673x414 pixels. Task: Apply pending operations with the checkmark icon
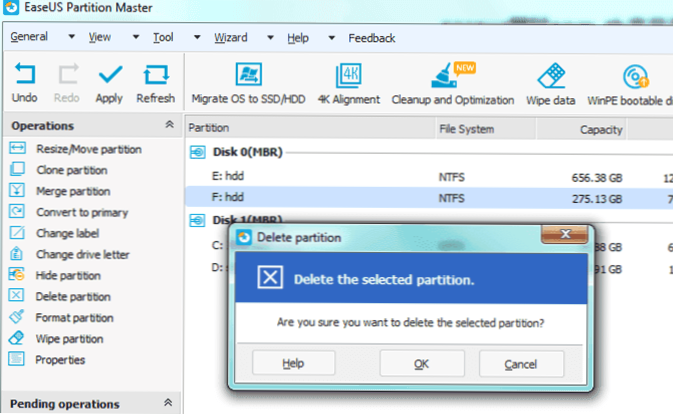pyautogui.click(x=110, y=74)
